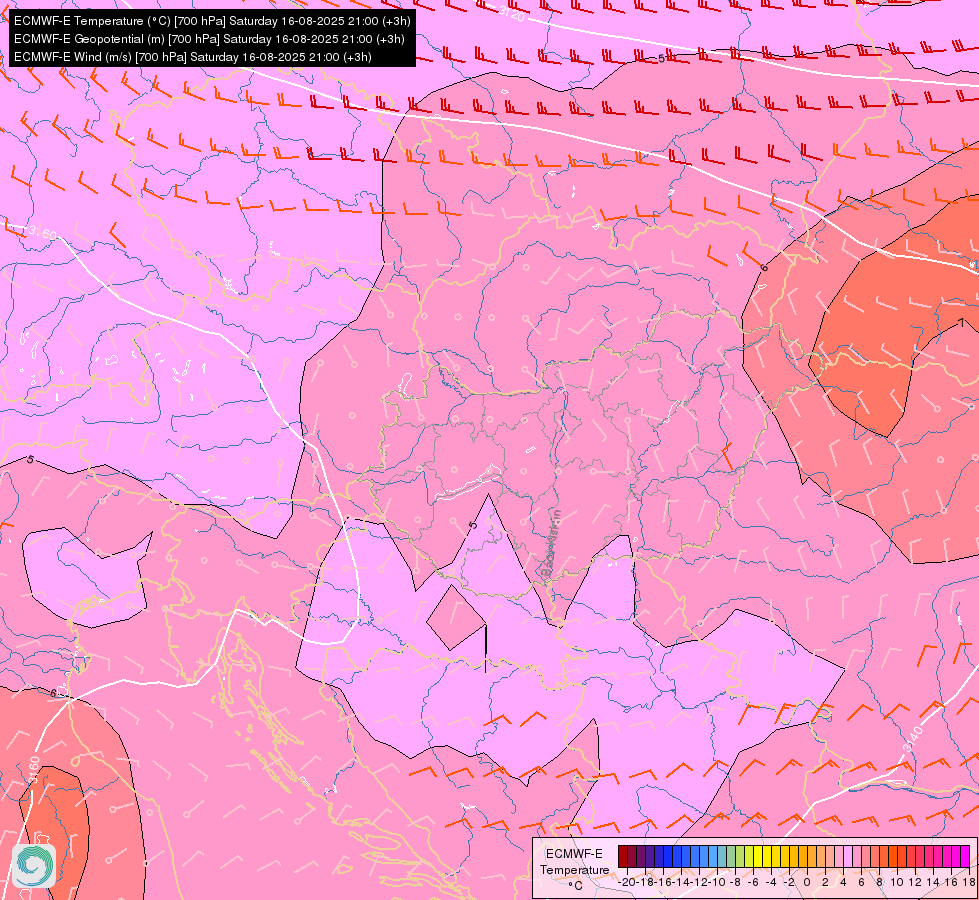Click the legend tick value -20
The width and height of the screenshot is (979, 900).
click(627, 882)
